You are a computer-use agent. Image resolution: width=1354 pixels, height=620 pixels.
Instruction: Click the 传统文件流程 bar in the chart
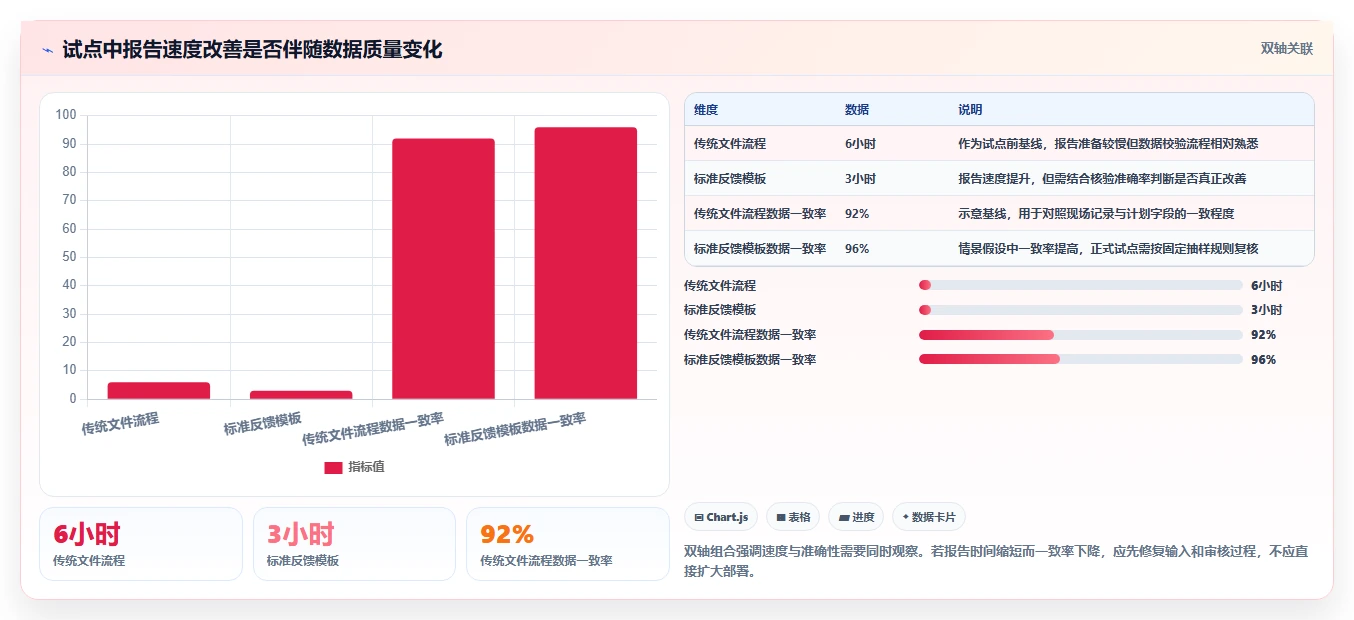(x=159, y=390)
